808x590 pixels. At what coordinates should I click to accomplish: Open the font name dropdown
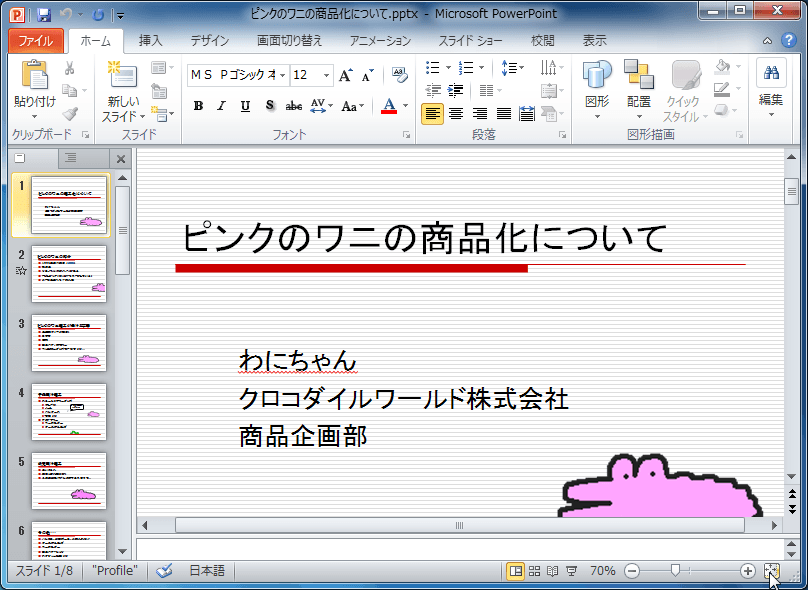[x=283, y=76]
